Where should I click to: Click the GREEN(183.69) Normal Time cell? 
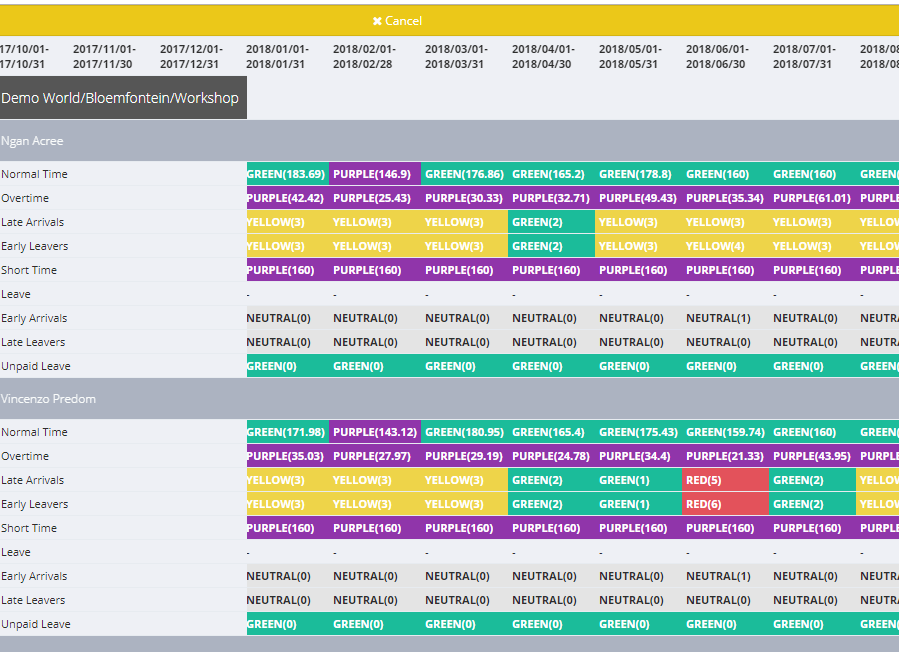click(x=286, y=174)
